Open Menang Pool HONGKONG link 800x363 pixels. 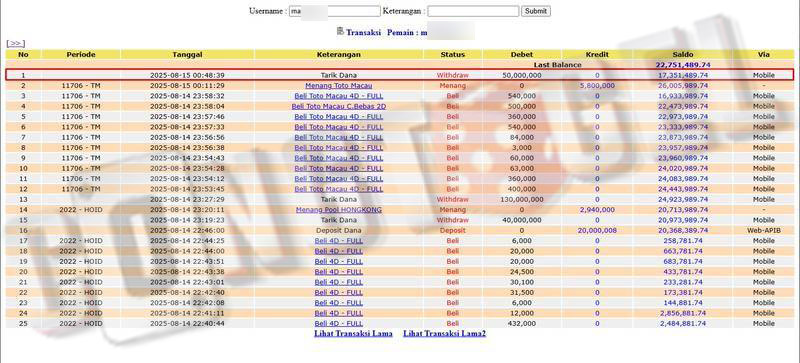[x=339, y=210]
